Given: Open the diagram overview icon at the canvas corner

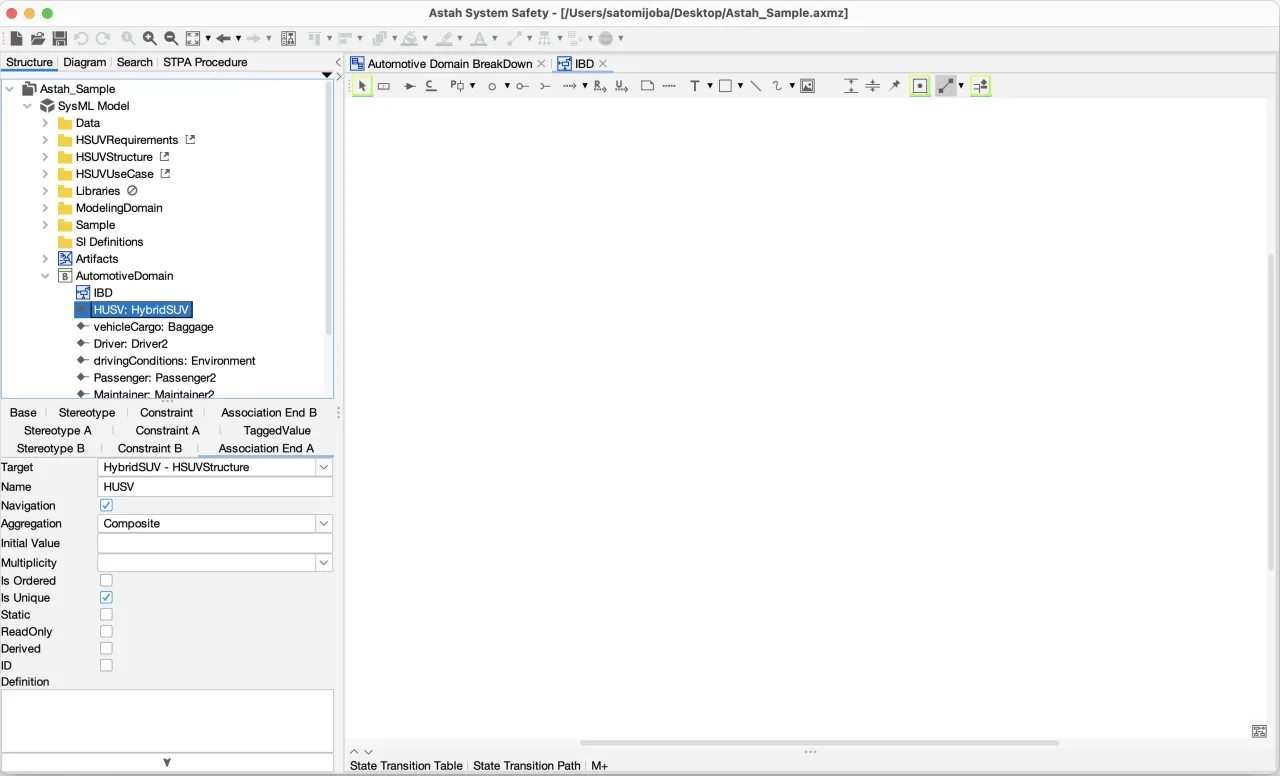Looking at the screenshot, I should click(x=1259, y=732).
